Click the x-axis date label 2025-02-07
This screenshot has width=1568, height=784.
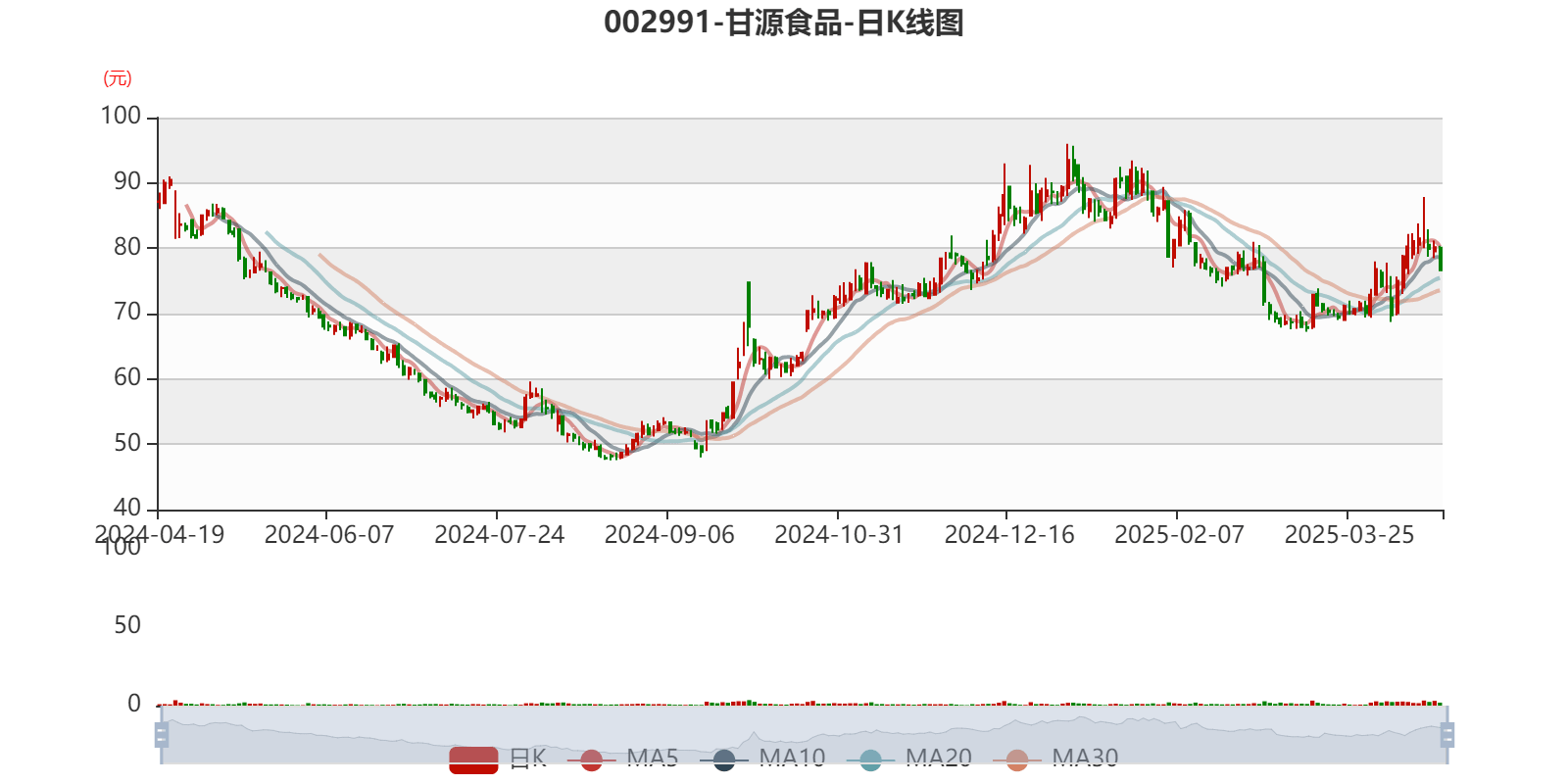(x=1180, y=535)
